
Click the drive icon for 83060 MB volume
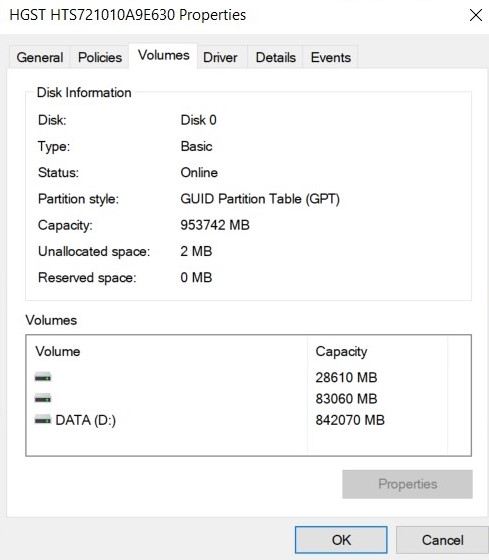point(43,398)
